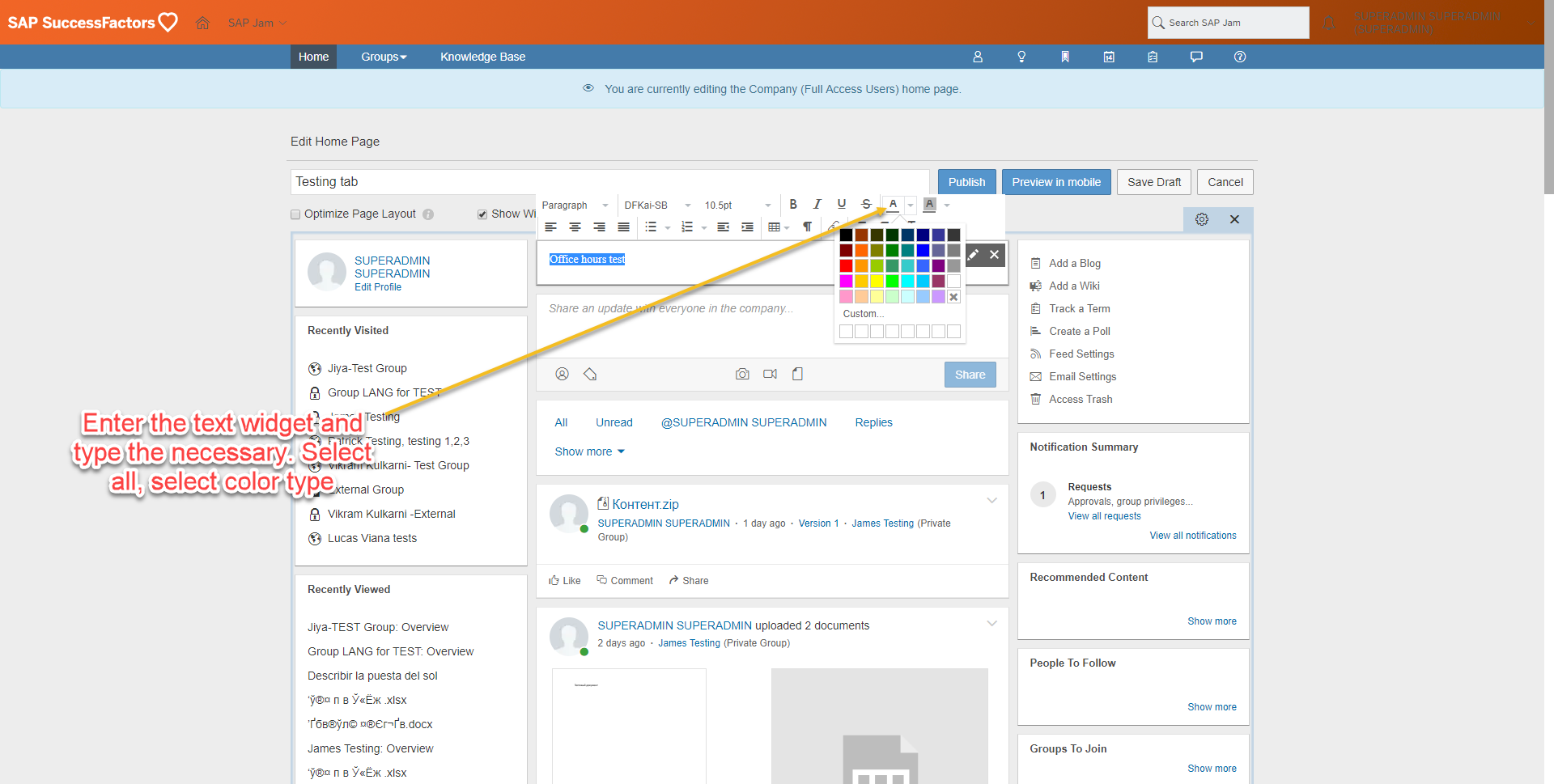Open the background color dropdown arrow
The width and height of the screenshot is (1554, 784).
(947, 206)
